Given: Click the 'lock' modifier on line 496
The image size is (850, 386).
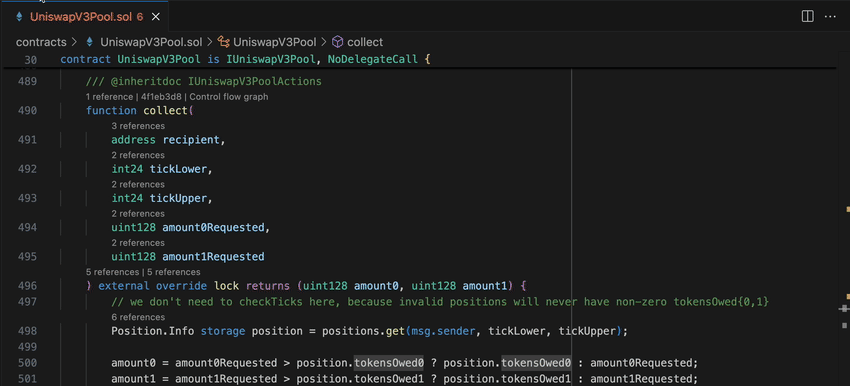Looking at the screenshot, I should 227,286.
